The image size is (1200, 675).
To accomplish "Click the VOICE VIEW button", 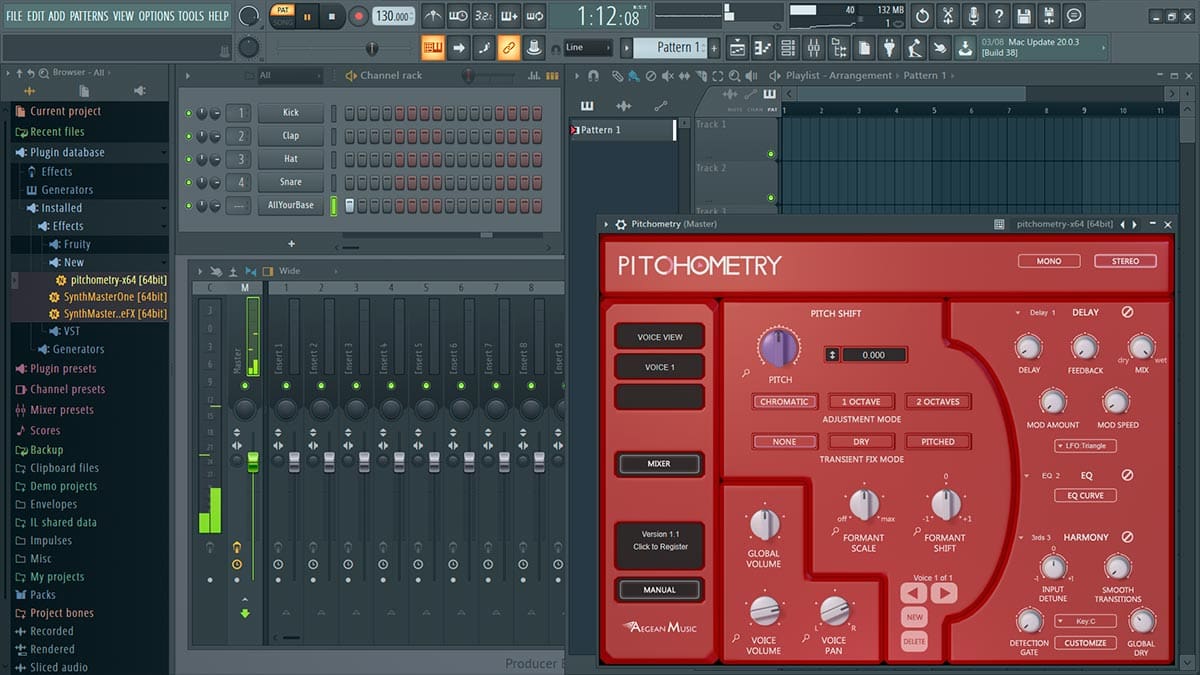I will (x=659, y=337).
